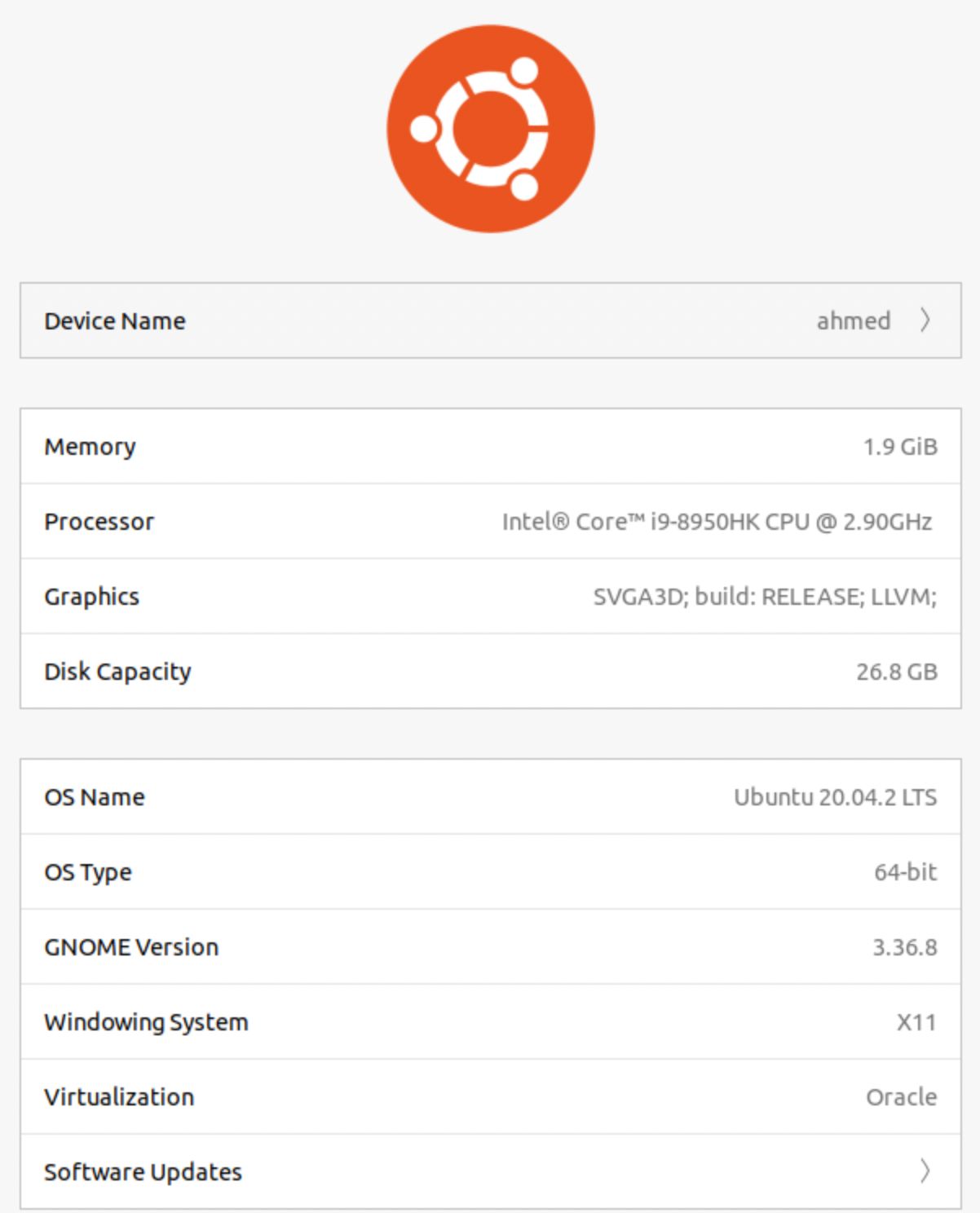
Task: Click the 'ahmed' device name value
Action: coord(853,320)
